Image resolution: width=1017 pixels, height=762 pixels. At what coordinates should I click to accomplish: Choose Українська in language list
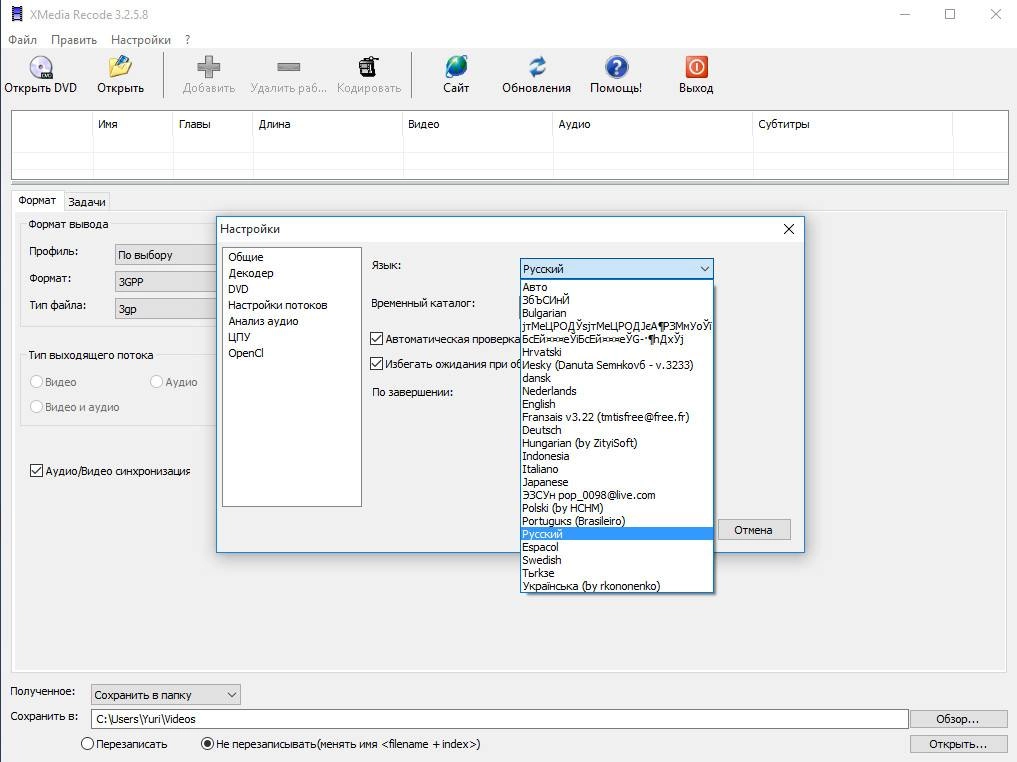(x=617, y=586)
